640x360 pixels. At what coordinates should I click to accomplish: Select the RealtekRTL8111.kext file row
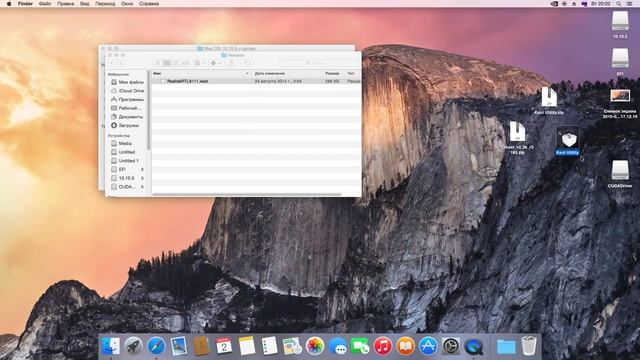click(x=256, y=81)
